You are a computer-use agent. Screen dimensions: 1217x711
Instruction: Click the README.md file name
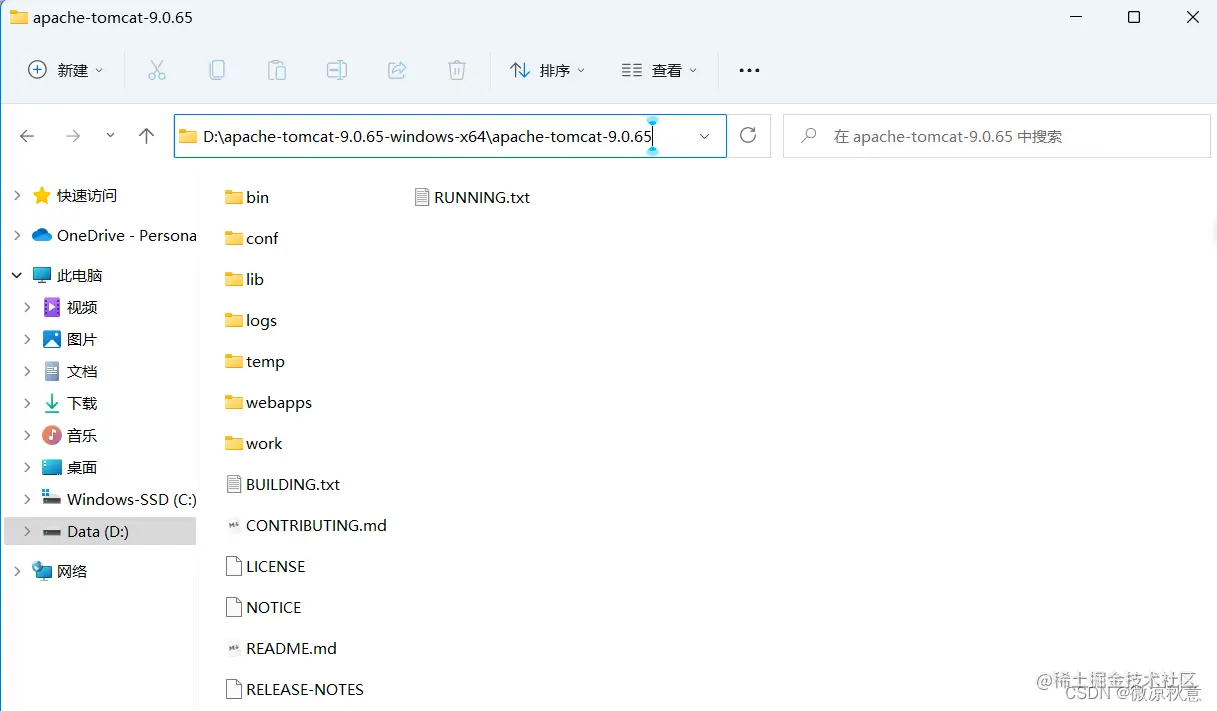click(292, 648)
